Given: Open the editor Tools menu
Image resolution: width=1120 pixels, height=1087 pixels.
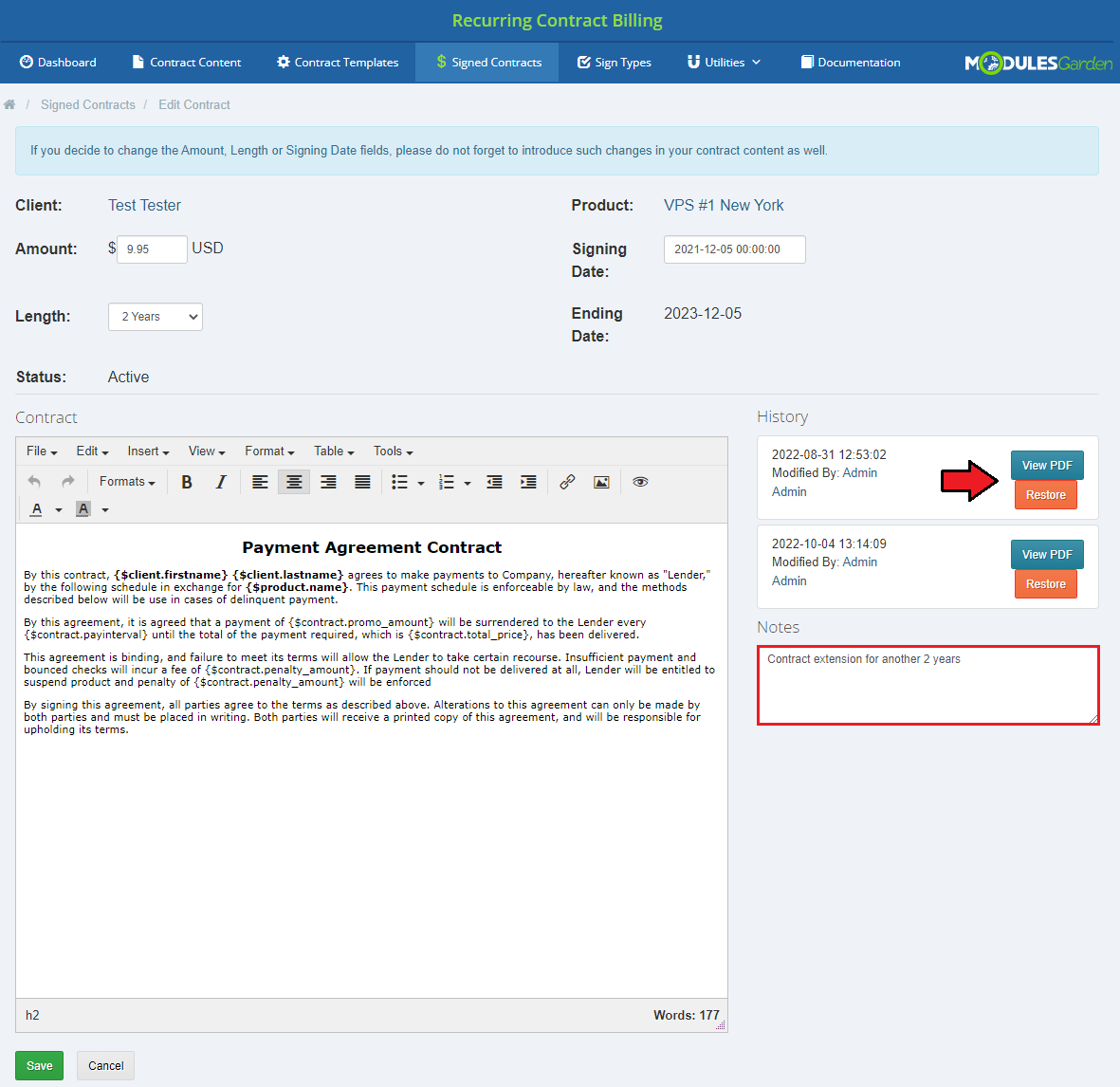Looking at the screenshot, I should click(x=393, y=451).
